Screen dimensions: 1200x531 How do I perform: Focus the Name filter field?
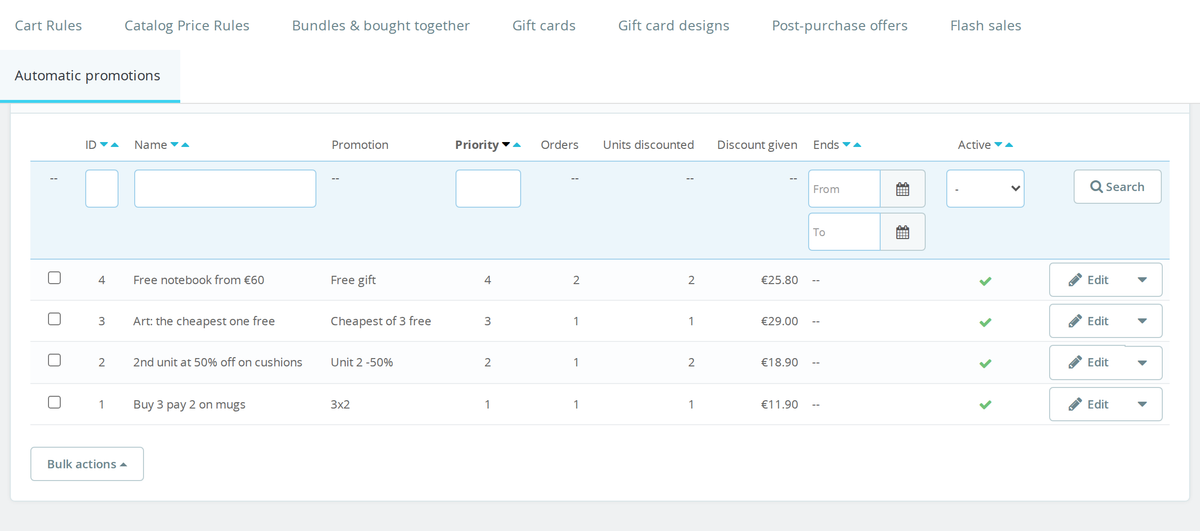click(x=225, y=189)
